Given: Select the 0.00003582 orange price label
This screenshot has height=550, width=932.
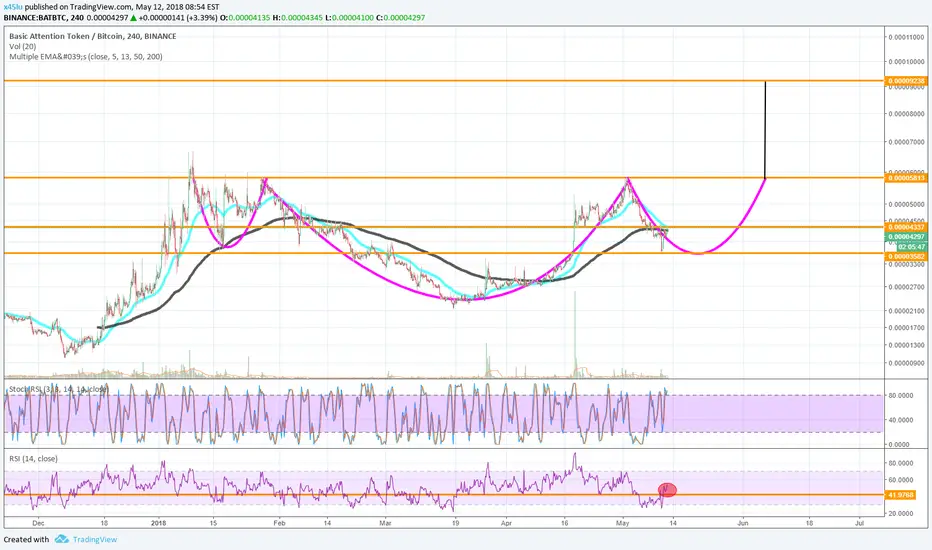Looking at the screenshot, I should (906, 256).
